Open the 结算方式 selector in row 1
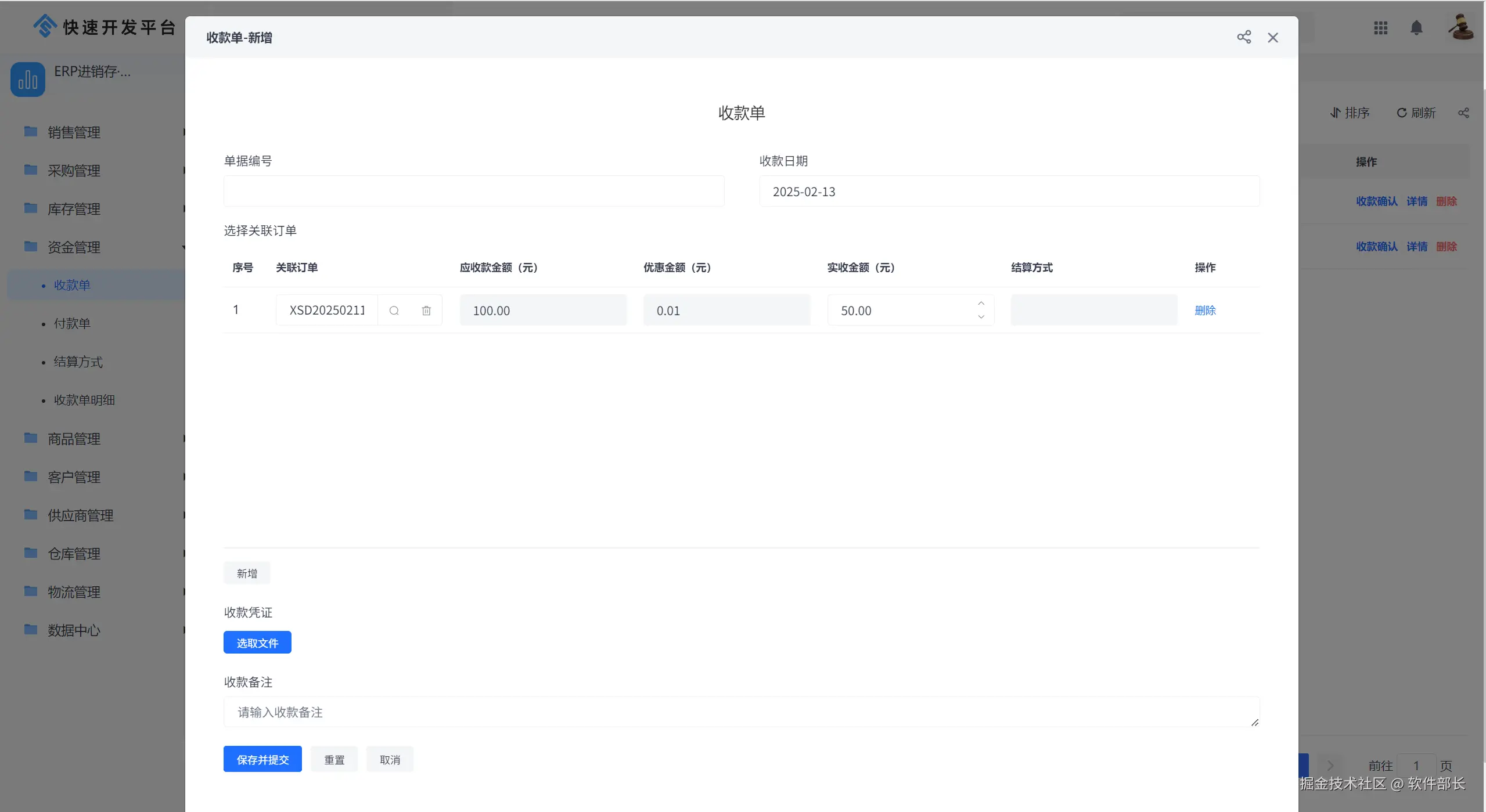This screenshot has width=1486, height=812. (x=1093, y=311)
